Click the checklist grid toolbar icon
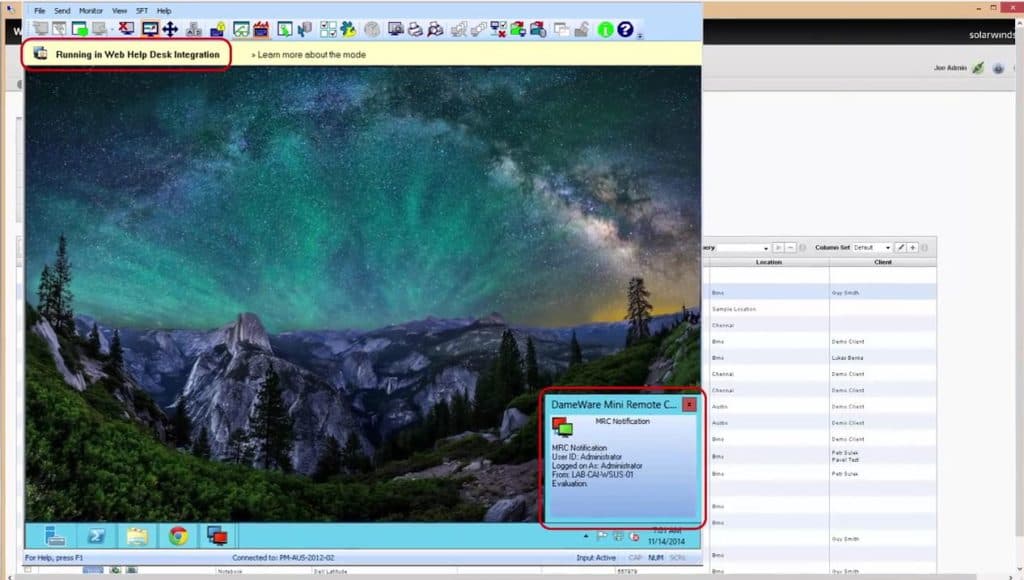The image size is (1024, 580). pos(328,29)
